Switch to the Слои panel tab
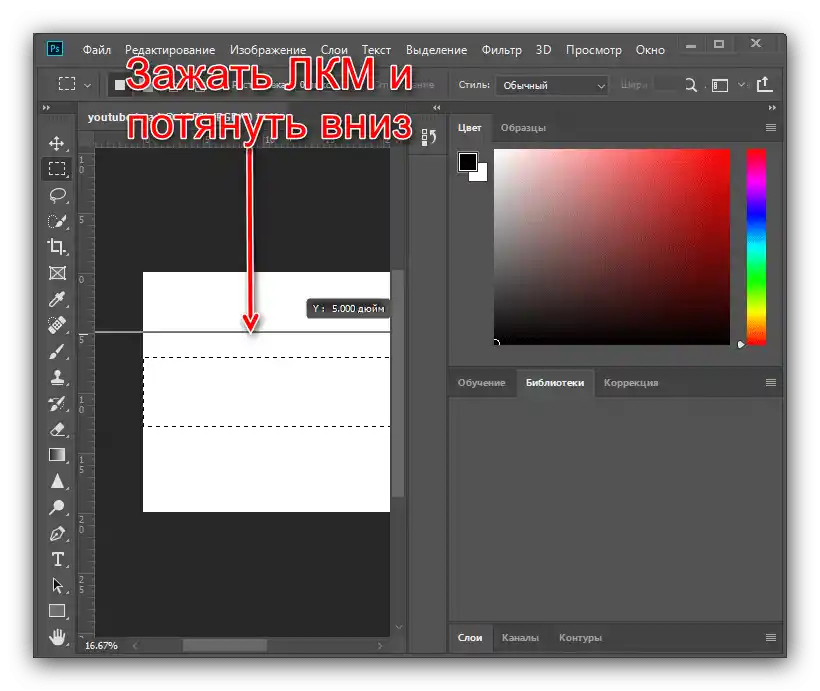The image size is (820, 691). pos(470,638)
